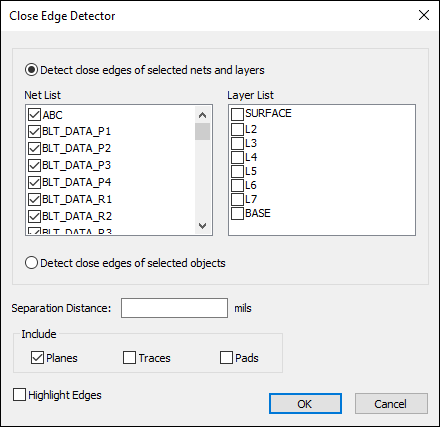Click the BLT_DATA_R2 net name text

(77, 216)
